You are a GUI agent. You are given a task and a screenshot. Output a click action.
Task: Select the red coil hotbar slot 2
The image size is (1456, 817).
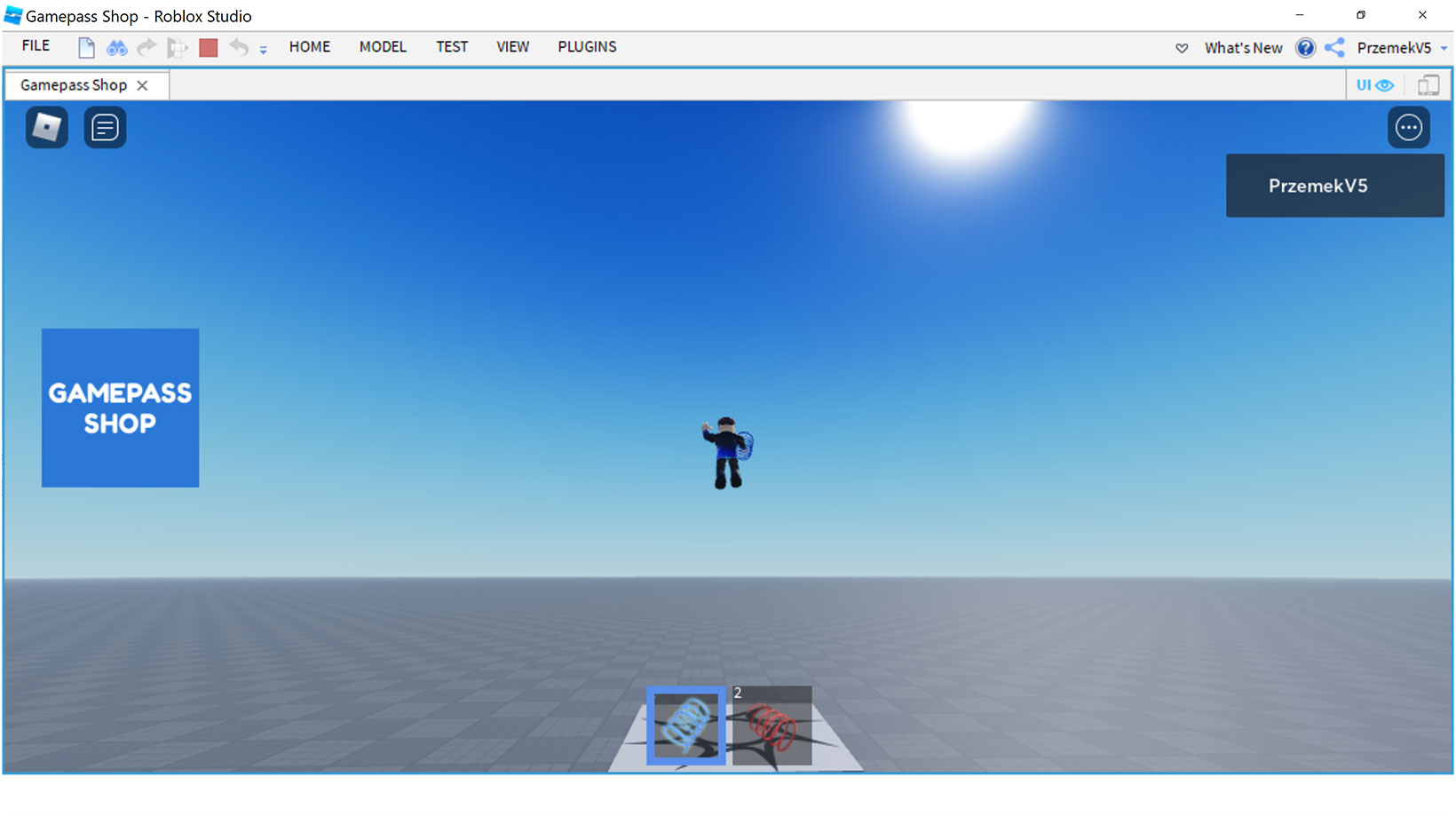click(x=772, y=725)
